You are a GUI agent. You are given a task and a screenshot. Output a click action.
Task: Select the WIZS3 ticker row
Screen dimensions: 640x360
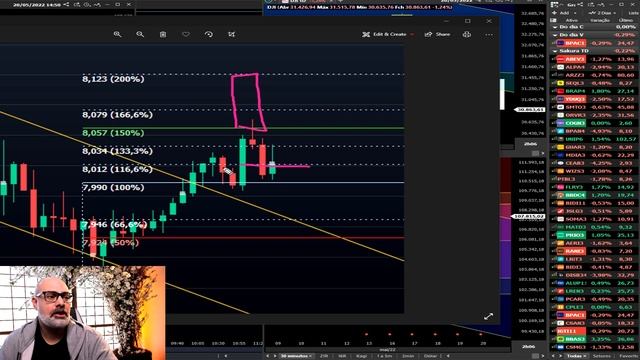point(595,171)
